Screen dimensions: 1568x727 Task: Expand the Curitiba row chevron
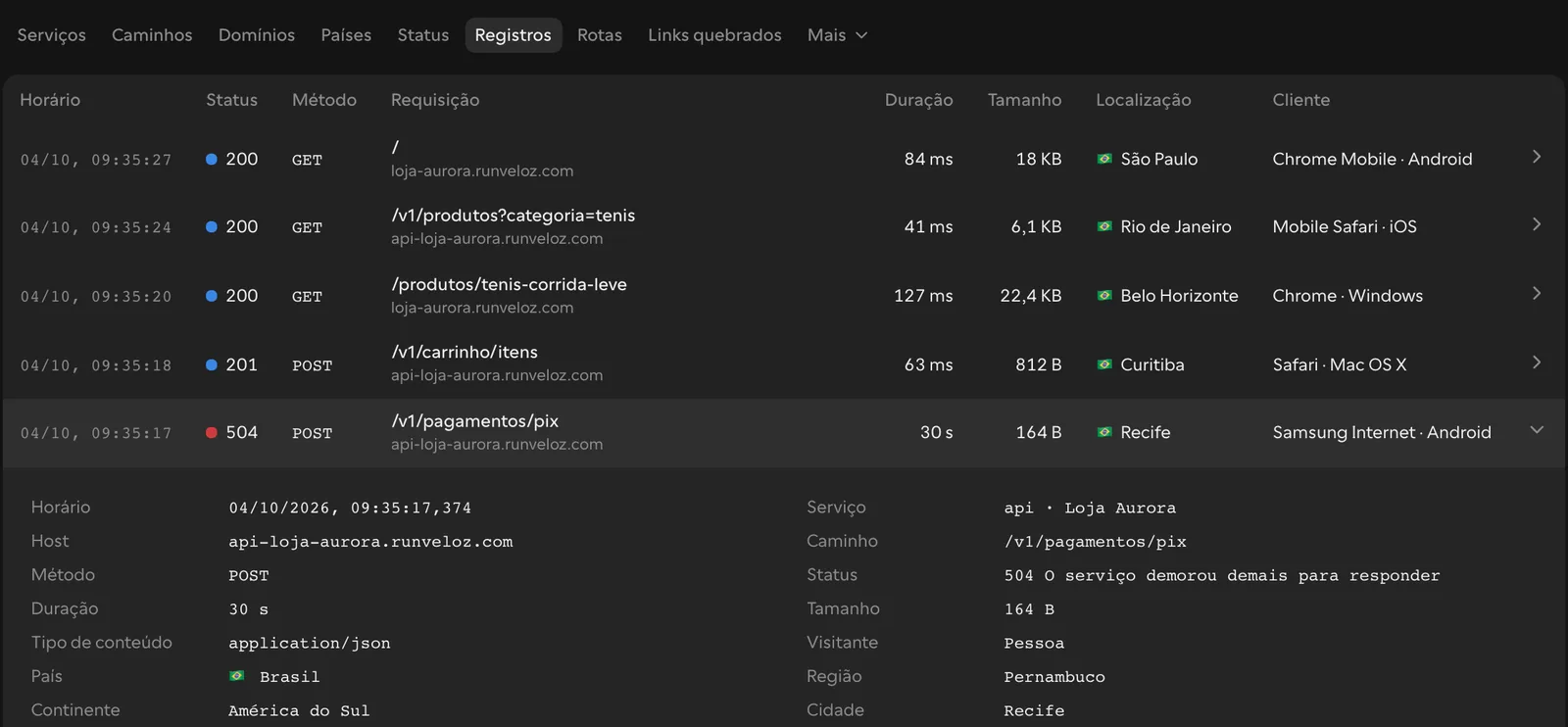[1537, 363]
